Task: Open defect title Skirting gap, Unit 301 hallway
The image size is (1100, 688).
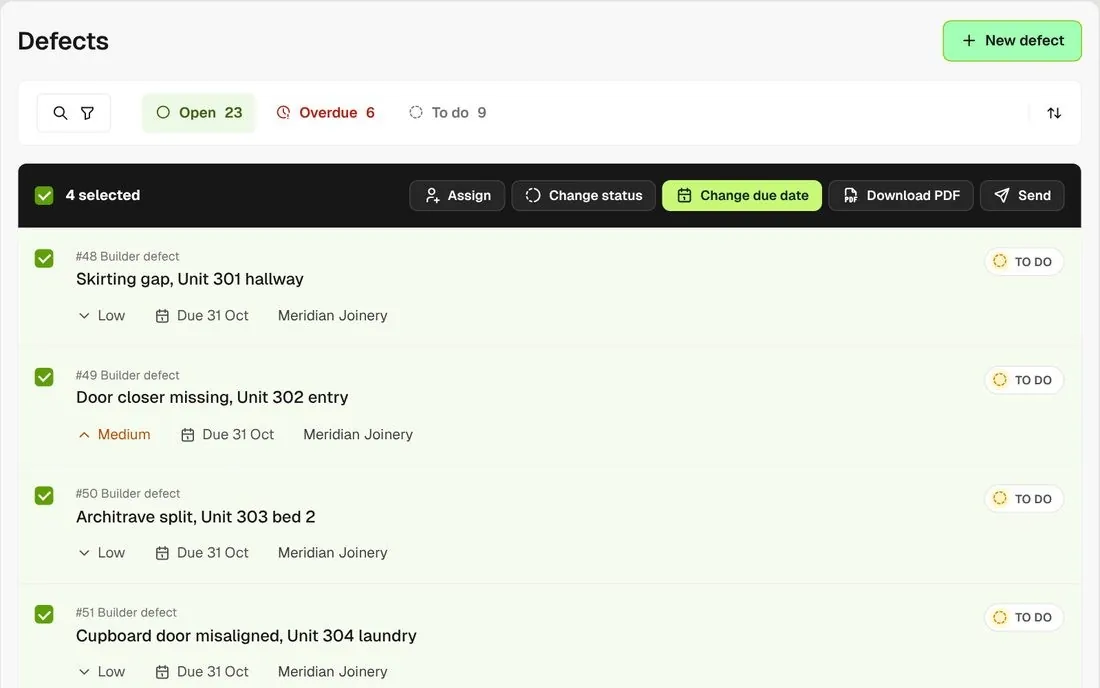Action: 189,279
